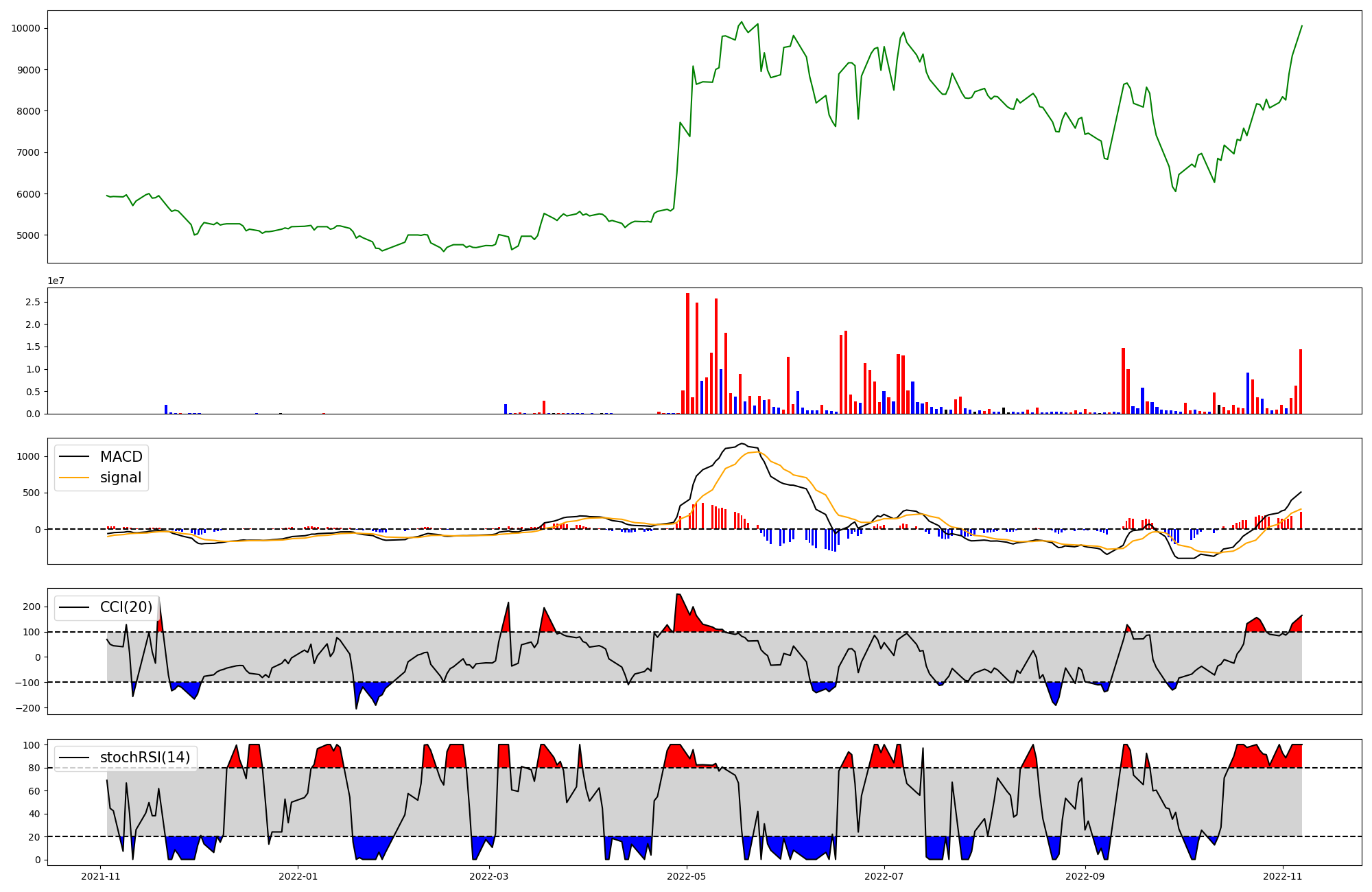This screenshot has height=892, width=1372.
Task: Click the -200 CCI axis tick label
Action: coord(28,707)
